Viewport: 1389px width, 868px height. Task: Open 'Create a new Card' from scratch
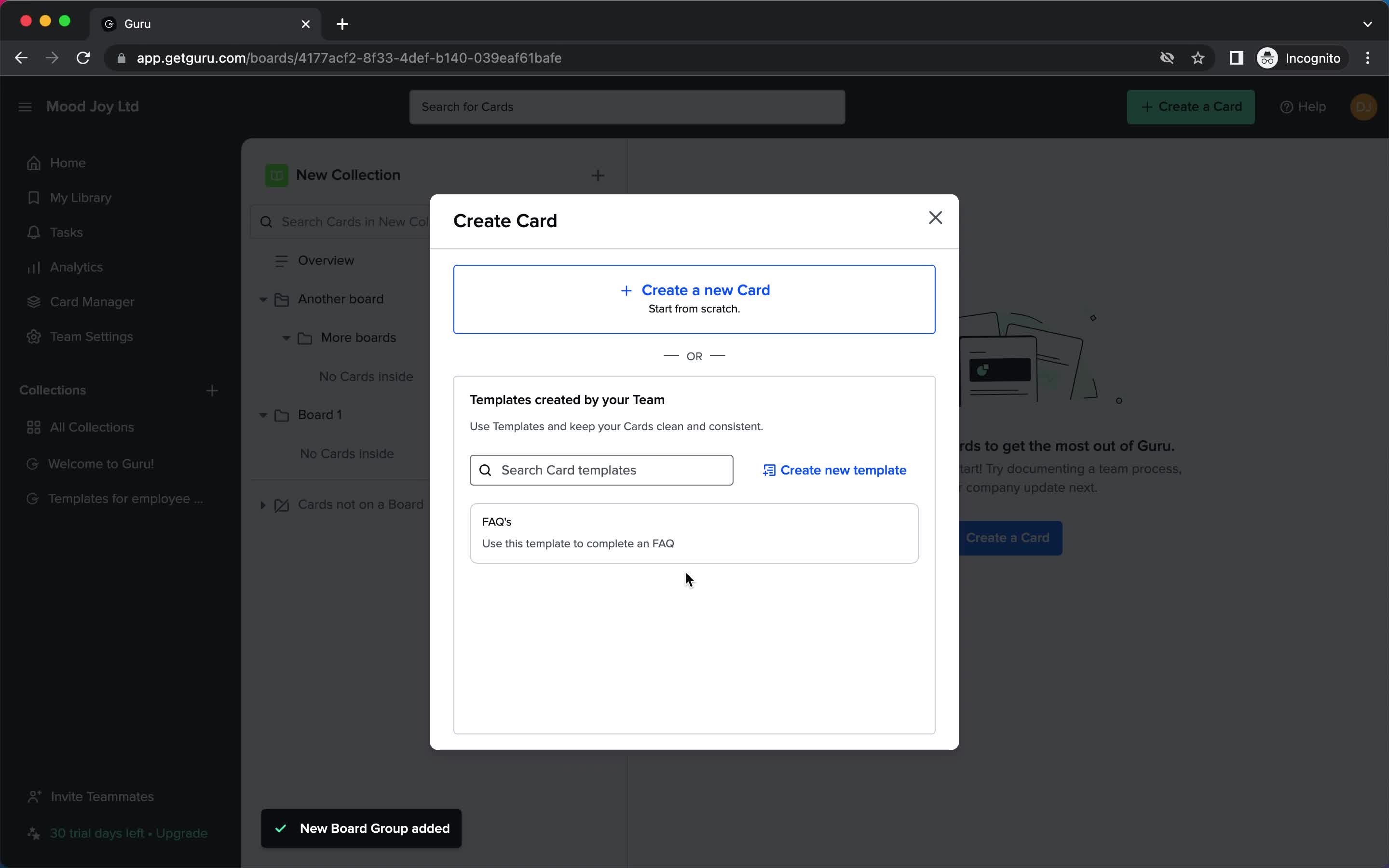[694, 298]
